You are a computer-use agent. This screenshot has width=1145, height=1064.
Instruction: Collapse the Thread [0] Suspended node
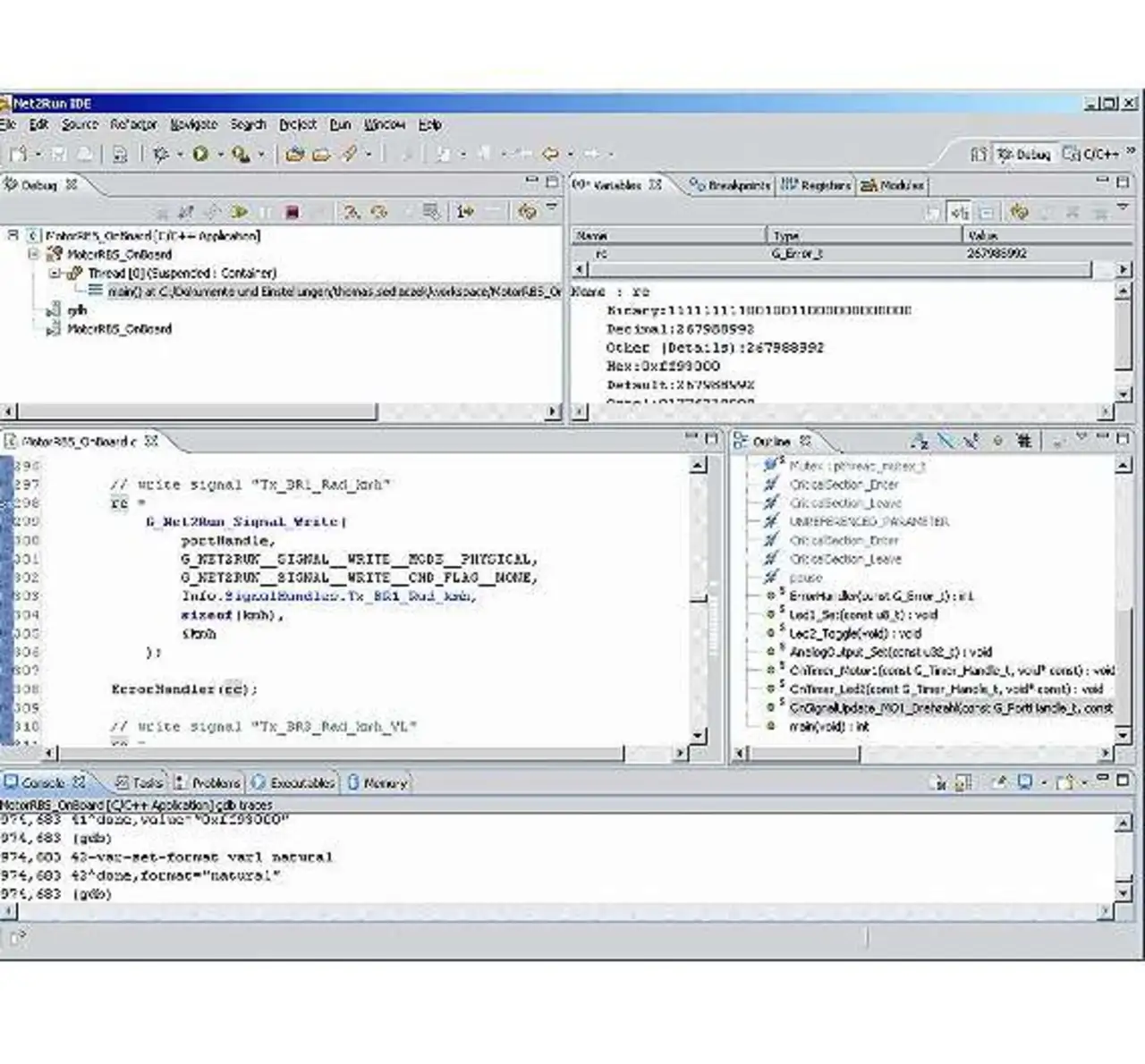[55, 273]
